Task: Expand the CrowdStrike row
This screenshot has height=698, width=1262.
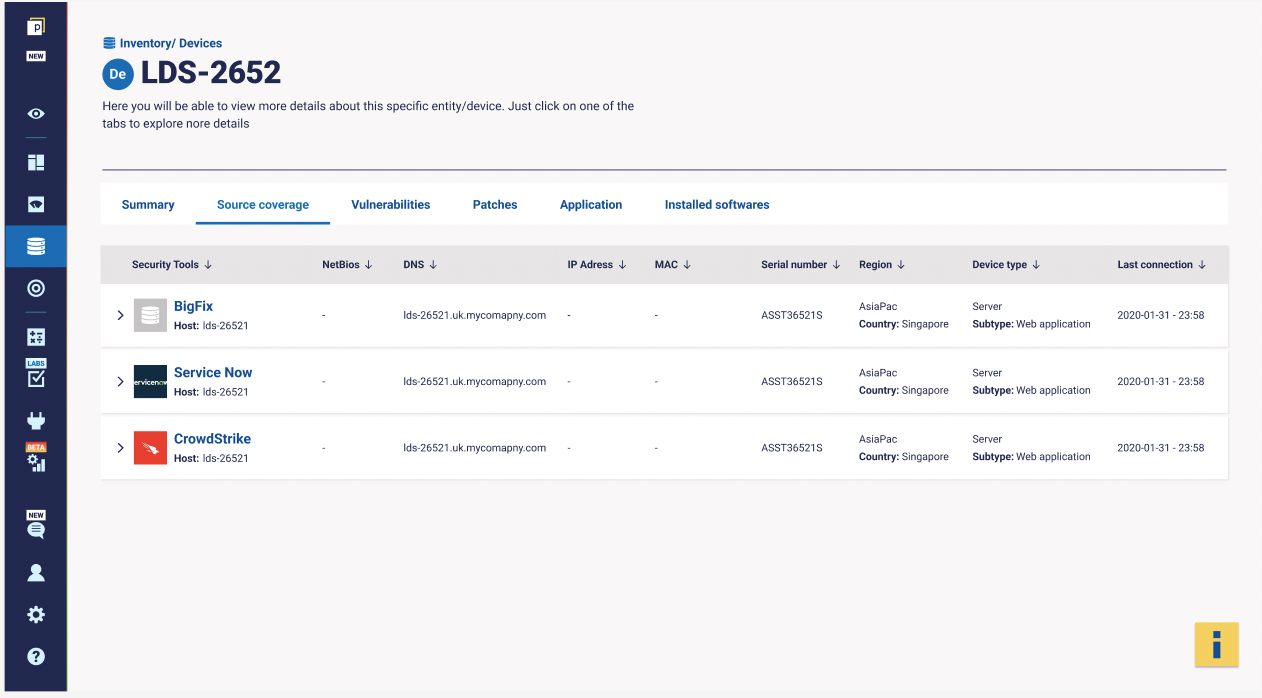Action: pyautogui.click(x=120, y=447)
